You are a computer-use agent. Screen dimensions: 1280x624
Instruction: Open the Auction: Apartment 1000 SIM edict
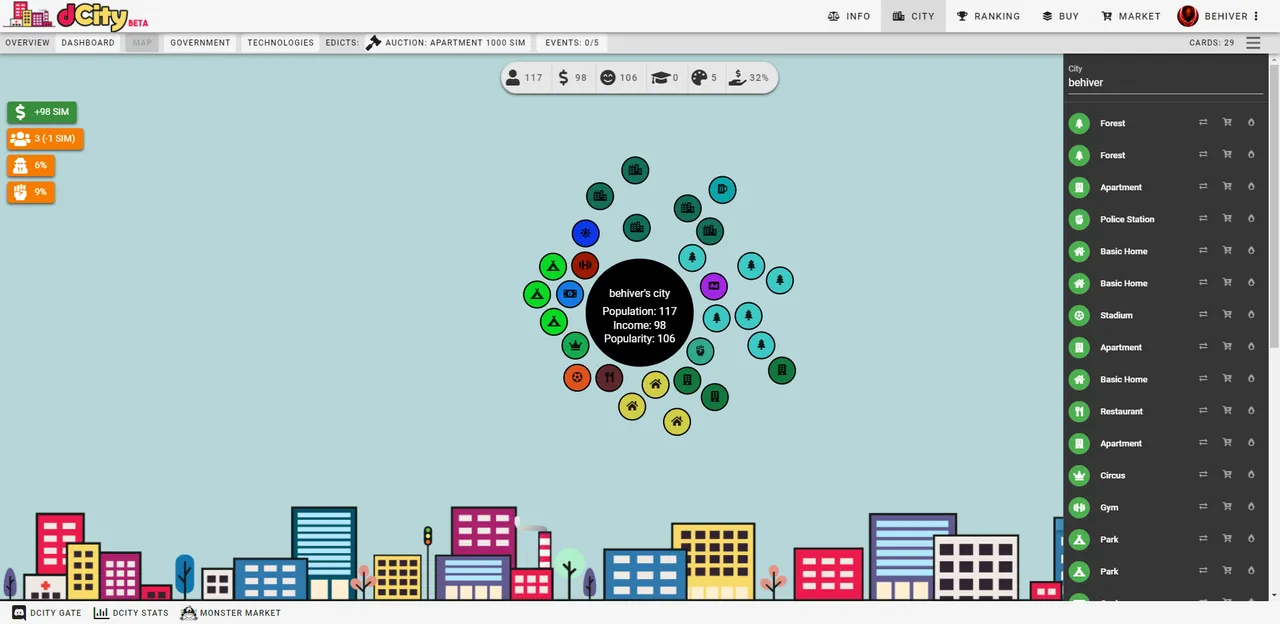pyautogui.click(x=446, y=43)
